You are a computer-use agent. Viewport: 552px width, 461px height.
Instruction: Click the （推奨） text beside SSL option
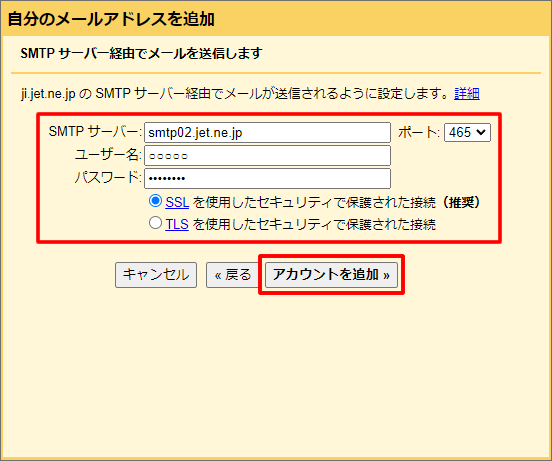click(461, 202)
